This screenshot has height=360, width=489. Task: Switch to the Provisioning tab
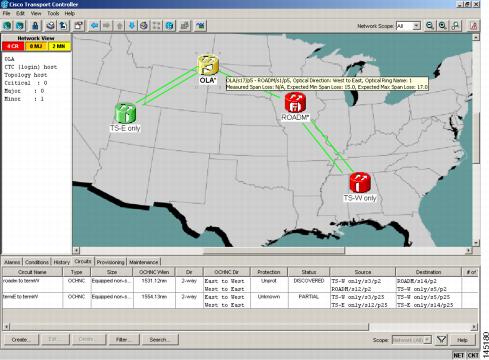coord(110,262)
